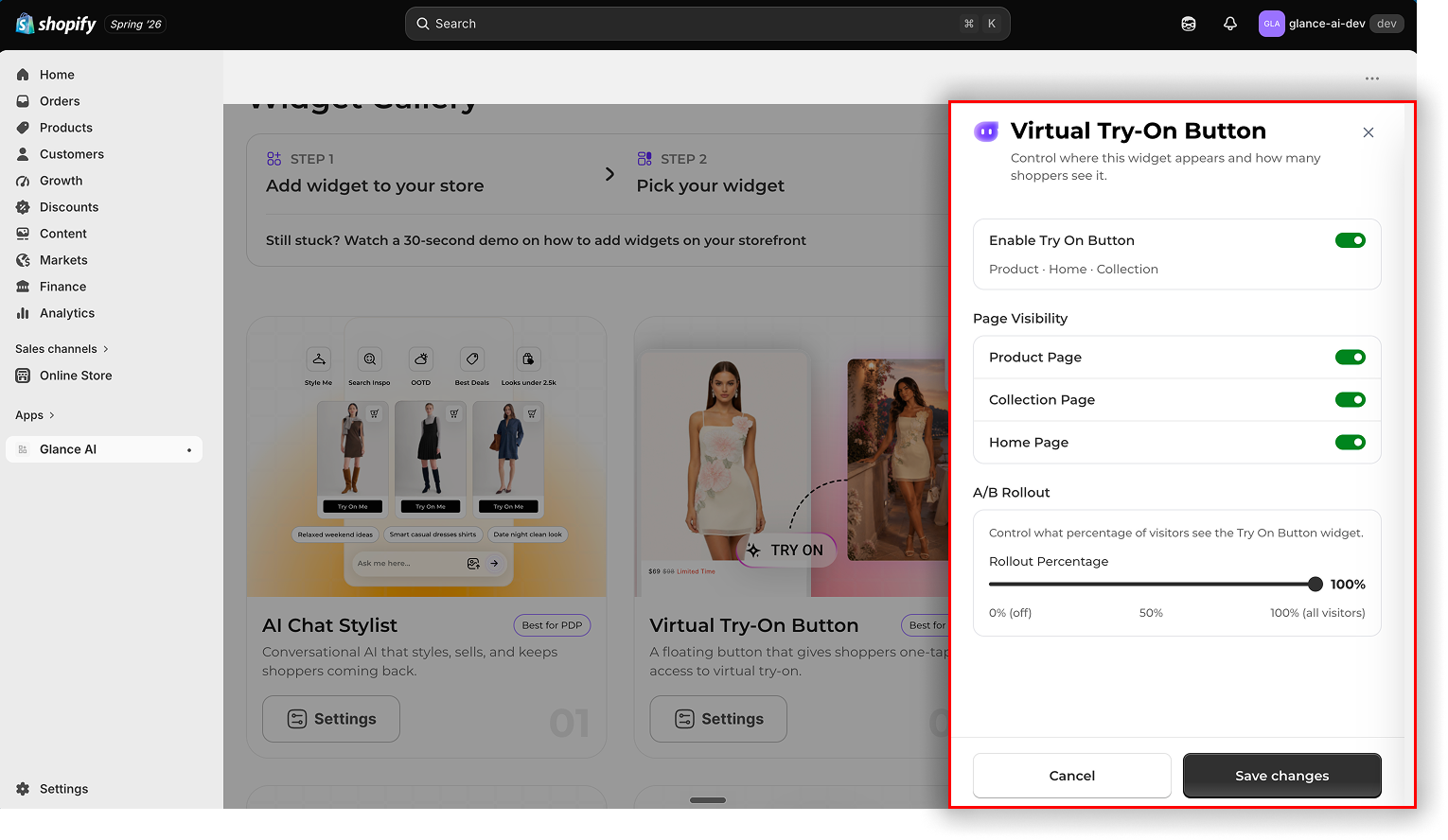Click the Finance bank icon
Viewport: 1448px width, 840px height.
click(23, 287)
